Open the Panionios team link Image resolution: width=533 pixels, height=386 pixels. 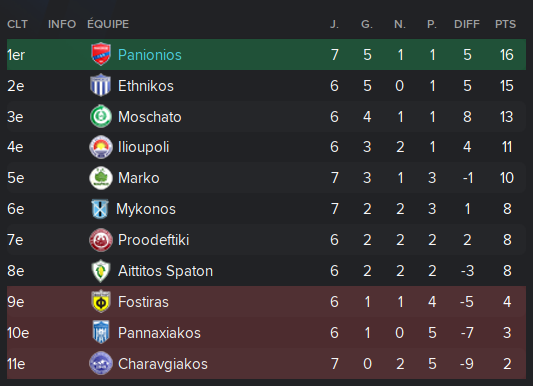tap(150, 55)
